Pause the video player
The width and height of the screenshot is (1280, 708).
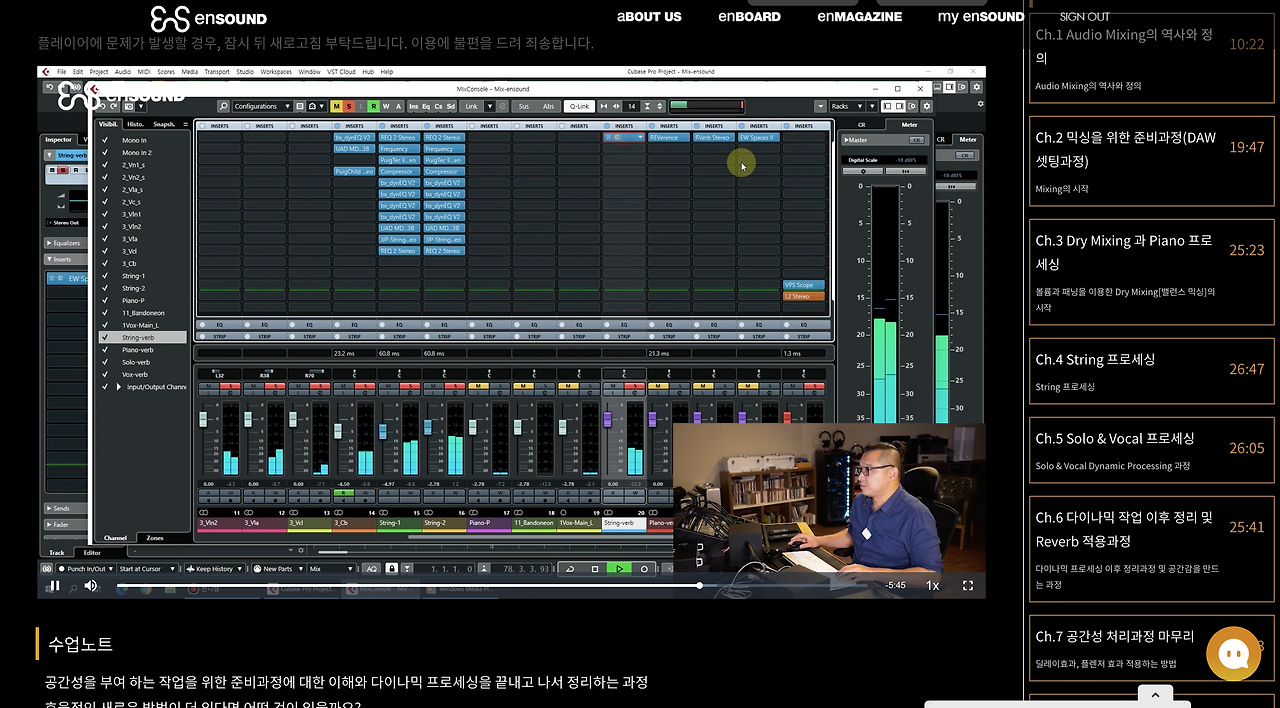[x=55, y=586]
